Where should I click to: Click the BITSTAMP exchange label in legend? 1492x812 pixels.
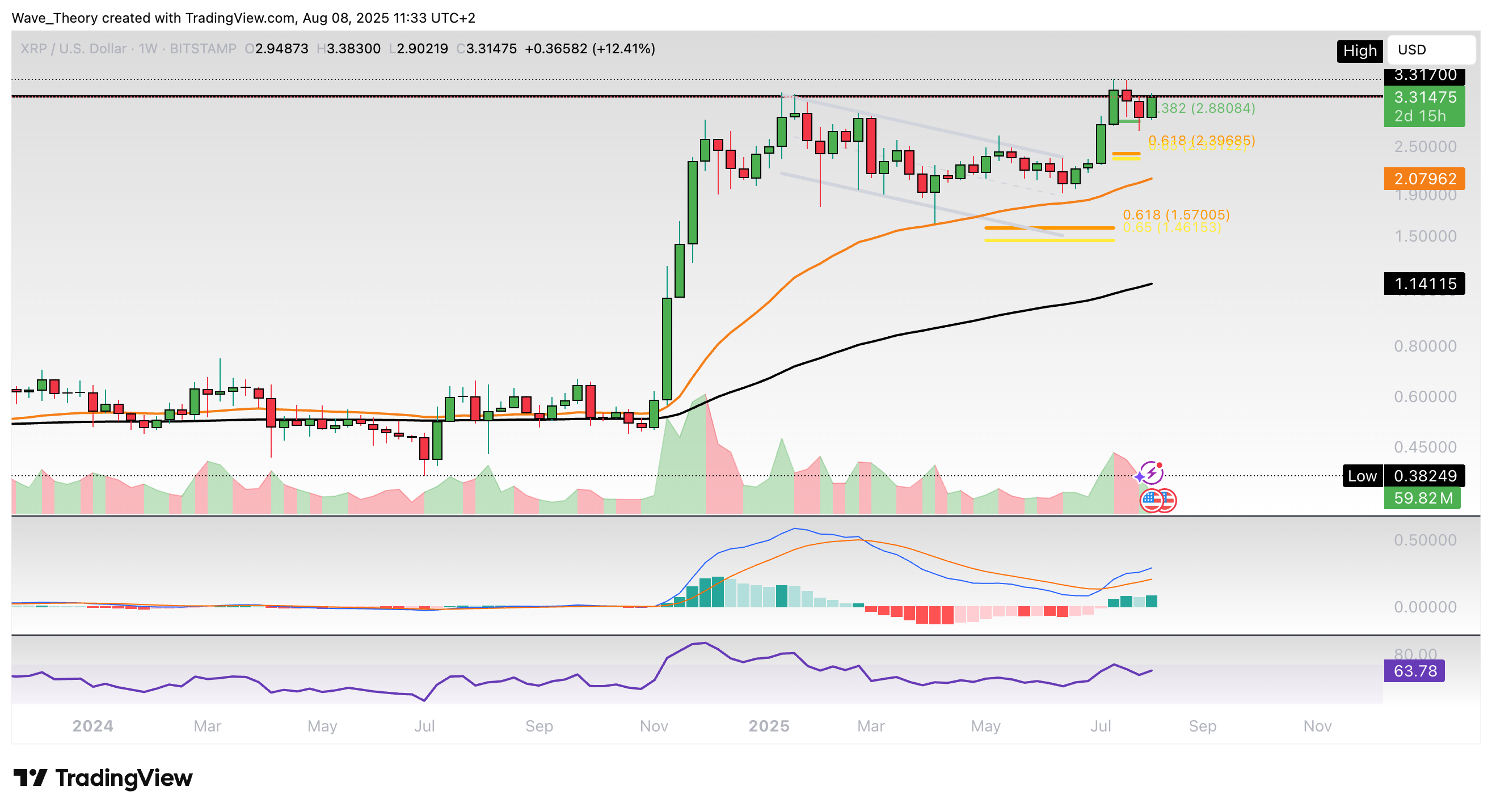pos(203,49)
